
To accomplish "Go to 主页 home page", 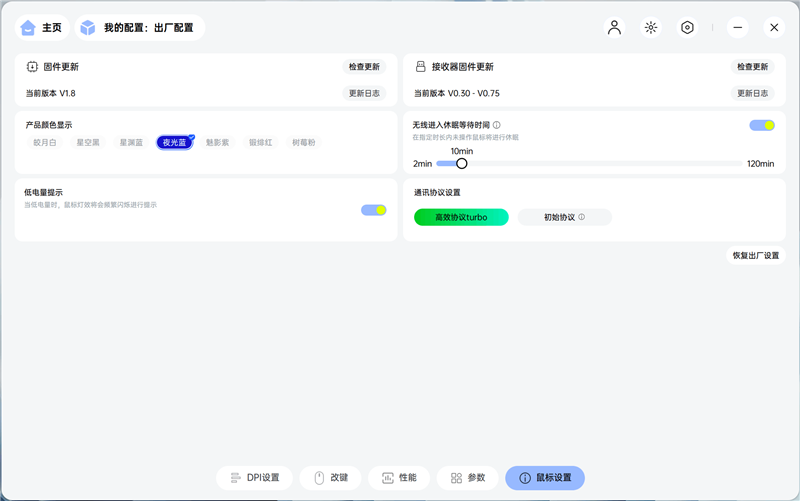I will pyautogui.click(x=42, y=28).
